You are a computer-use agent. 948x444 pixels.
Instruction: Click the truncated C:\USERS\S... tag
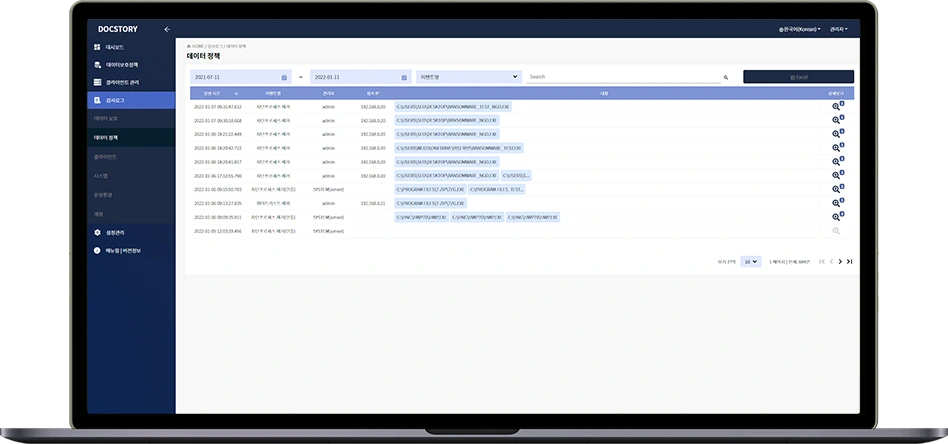(516, 175)
